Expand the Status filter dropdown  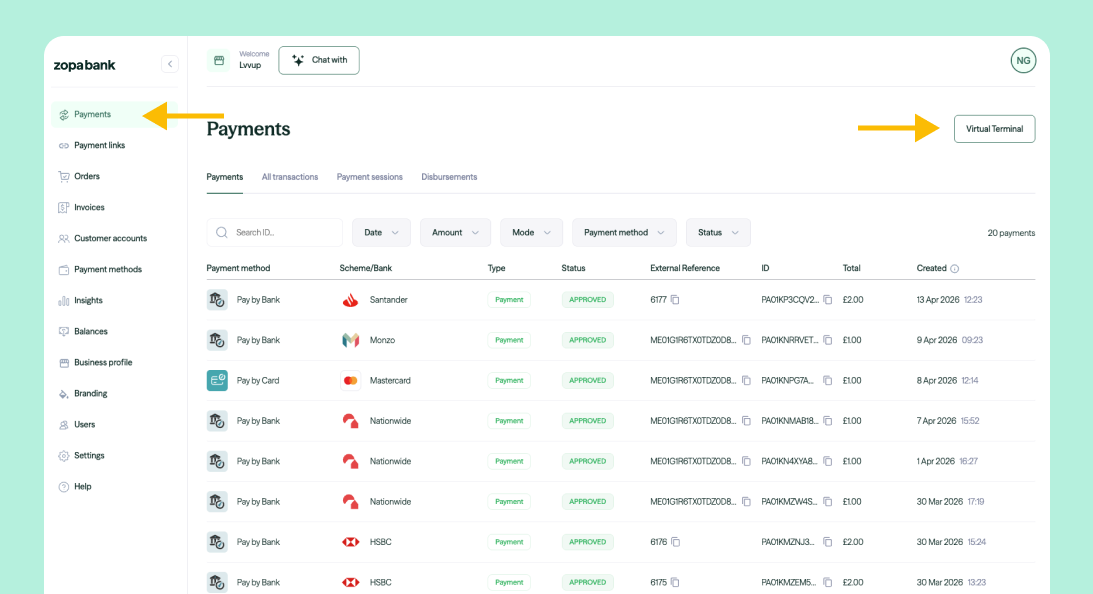tap(718, 233)
